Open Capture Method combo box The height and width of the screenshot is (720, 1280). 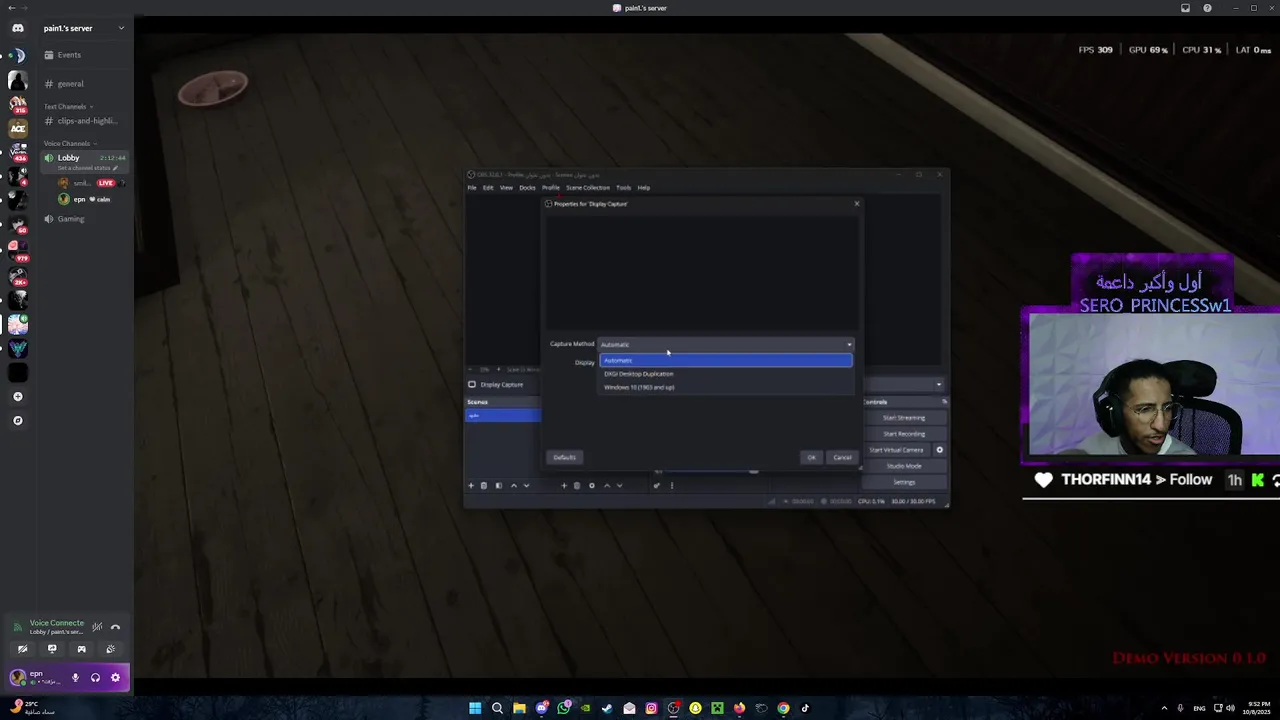[726, 345]
